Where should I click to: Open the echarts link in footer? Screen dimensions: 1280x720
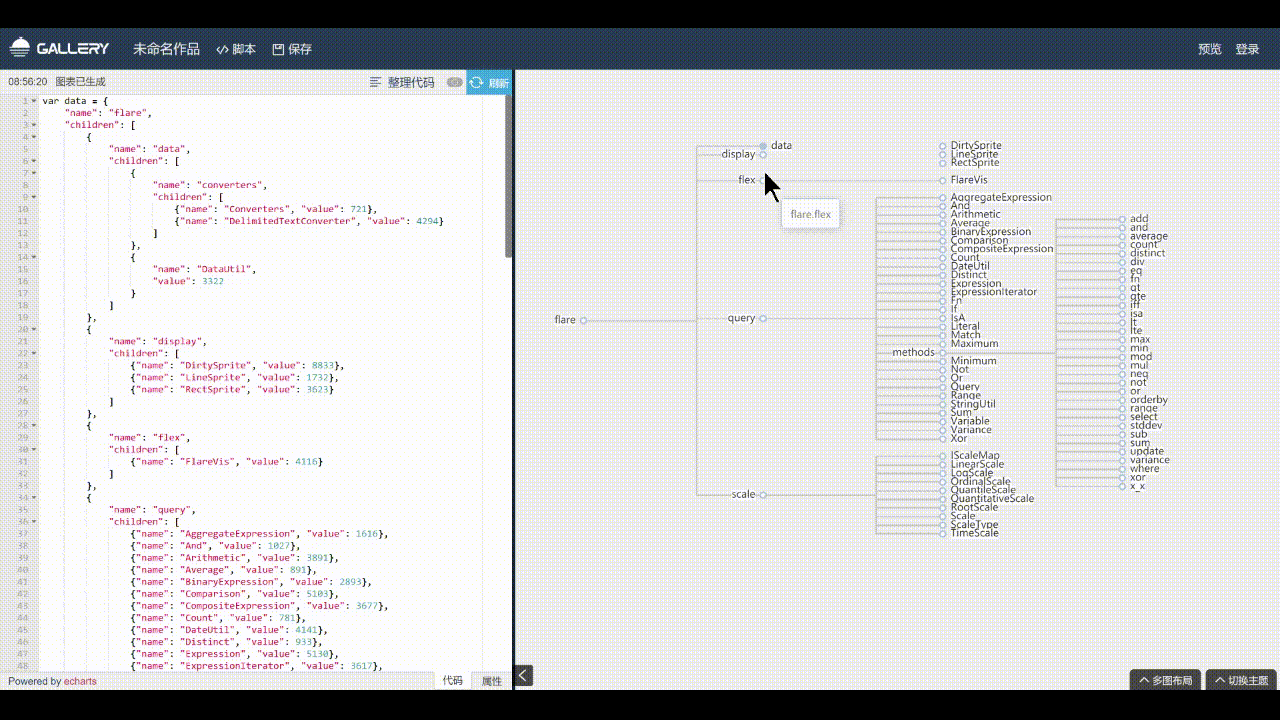(80, 681)
